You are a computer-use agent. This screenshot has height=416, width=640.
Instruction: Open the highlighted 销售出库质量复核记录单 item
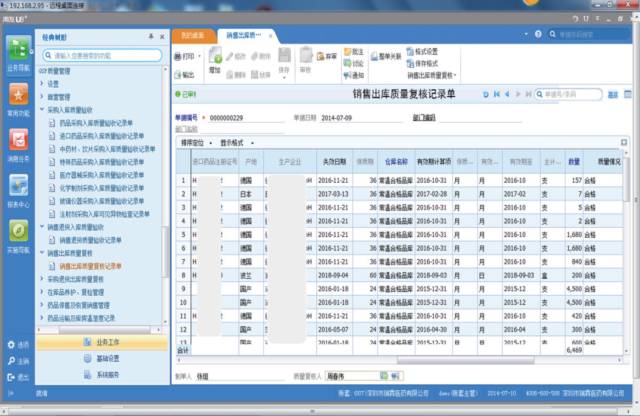tap(91, 266)
